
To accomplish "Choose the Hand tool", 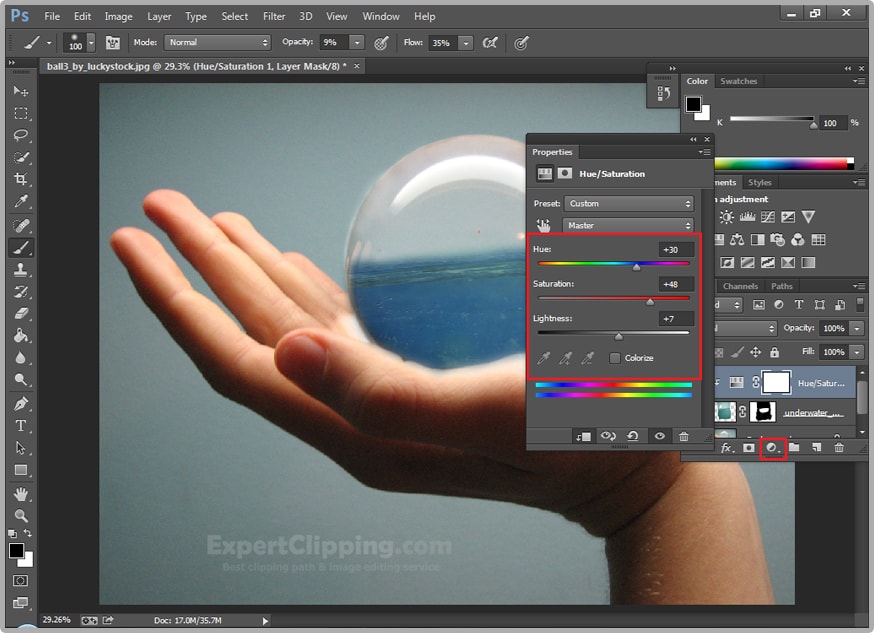I will (x=20, y=494).
